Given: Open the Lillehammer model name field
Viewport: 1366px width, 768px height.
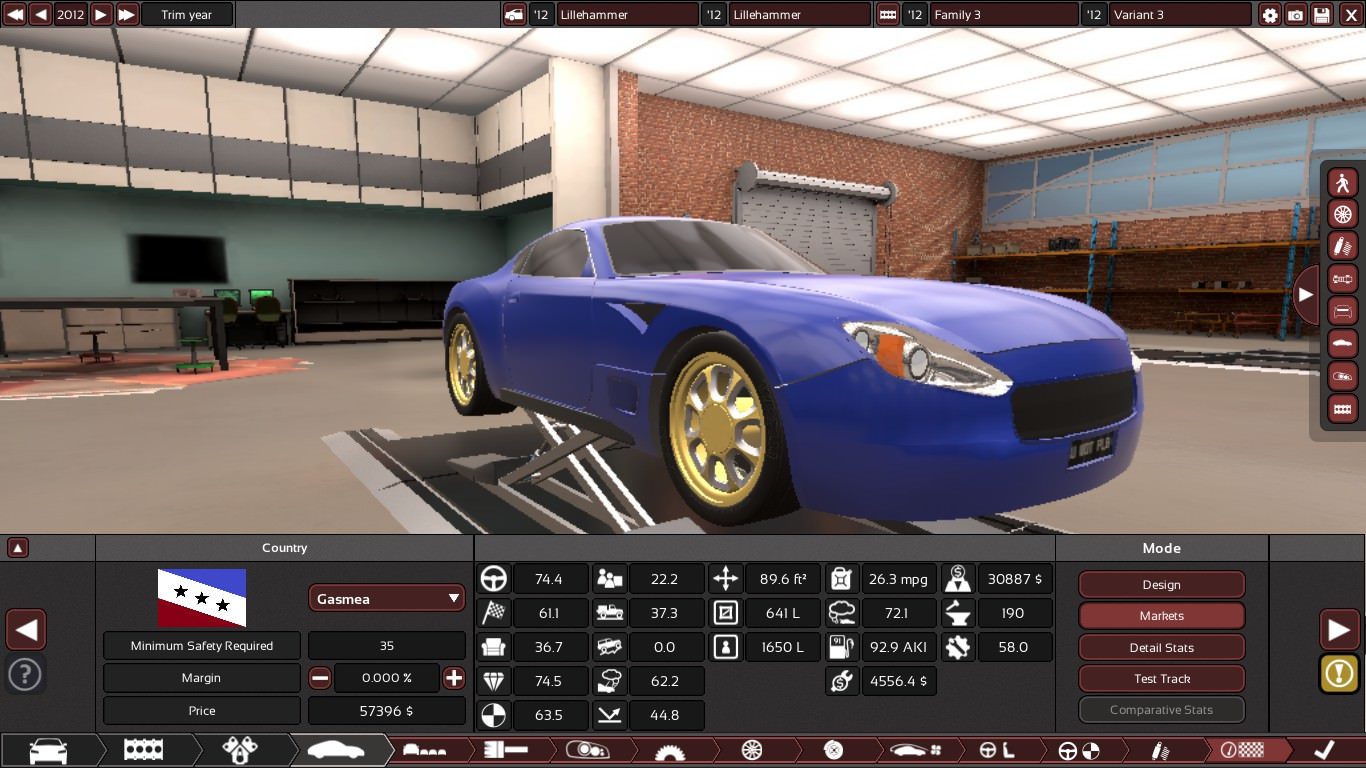Looking at the screenshot, I should coord(627,14).
